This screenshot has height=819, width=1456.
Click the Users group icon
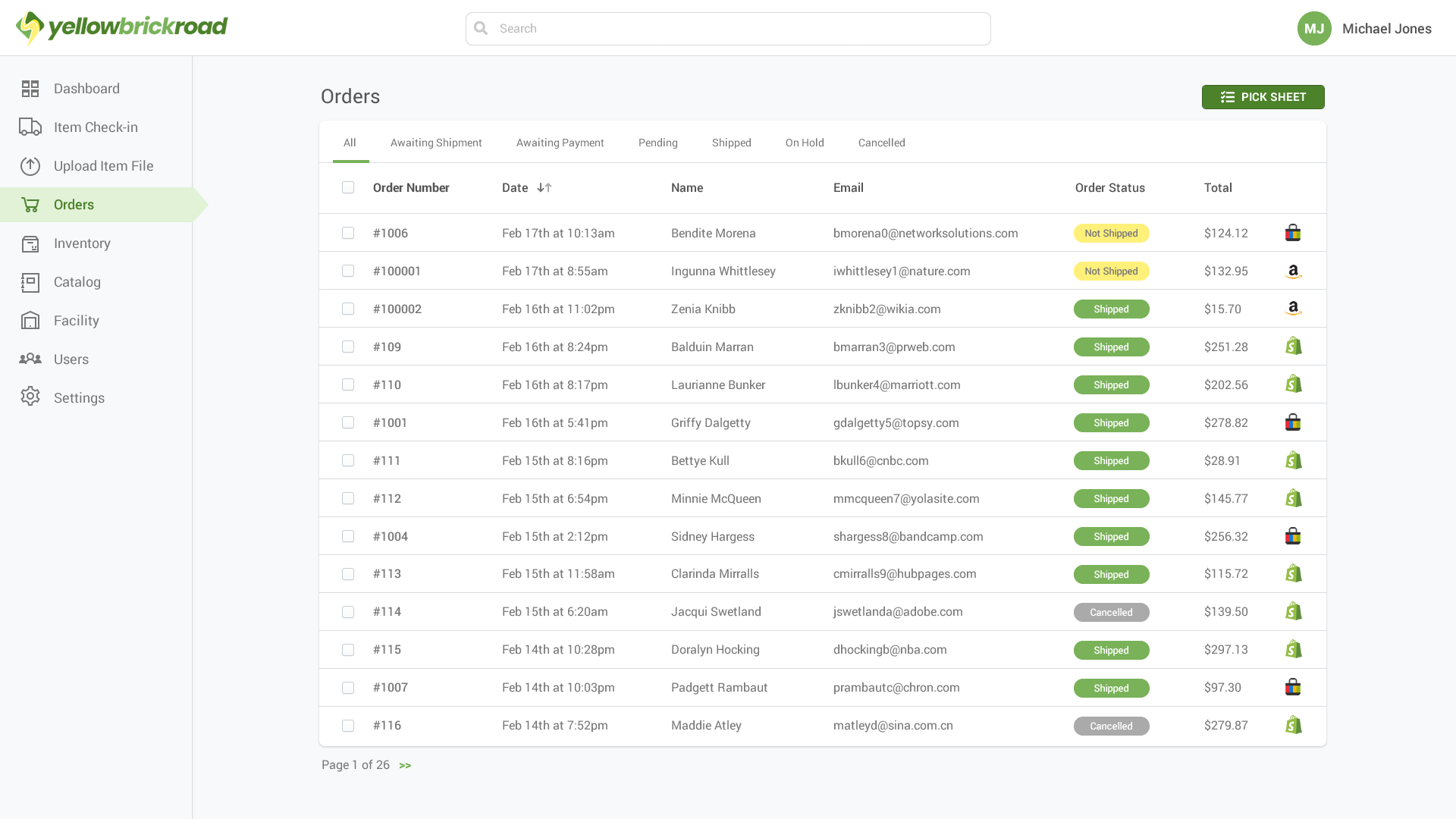(30, 359)
